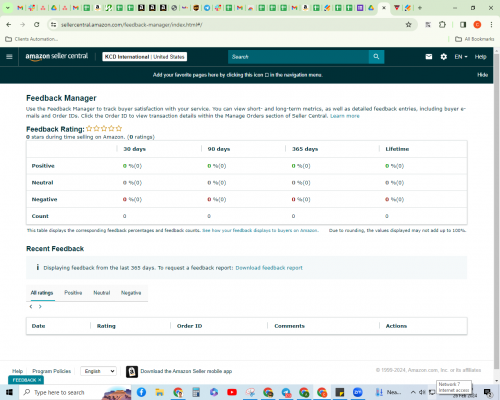Expand the EN language dropdown

pyautogui.click(x=461, y=57)
